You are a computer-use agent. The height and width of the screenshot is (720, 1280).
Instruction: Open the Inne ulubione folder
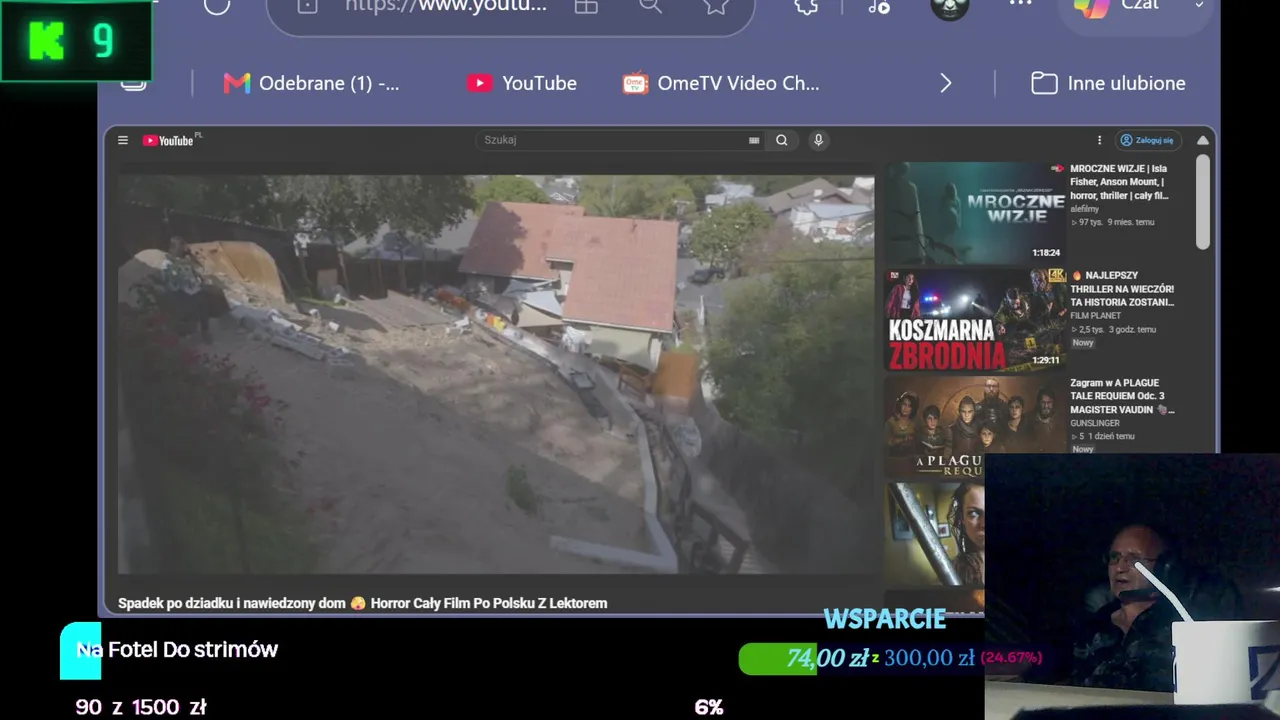[x=1108, y=83]
